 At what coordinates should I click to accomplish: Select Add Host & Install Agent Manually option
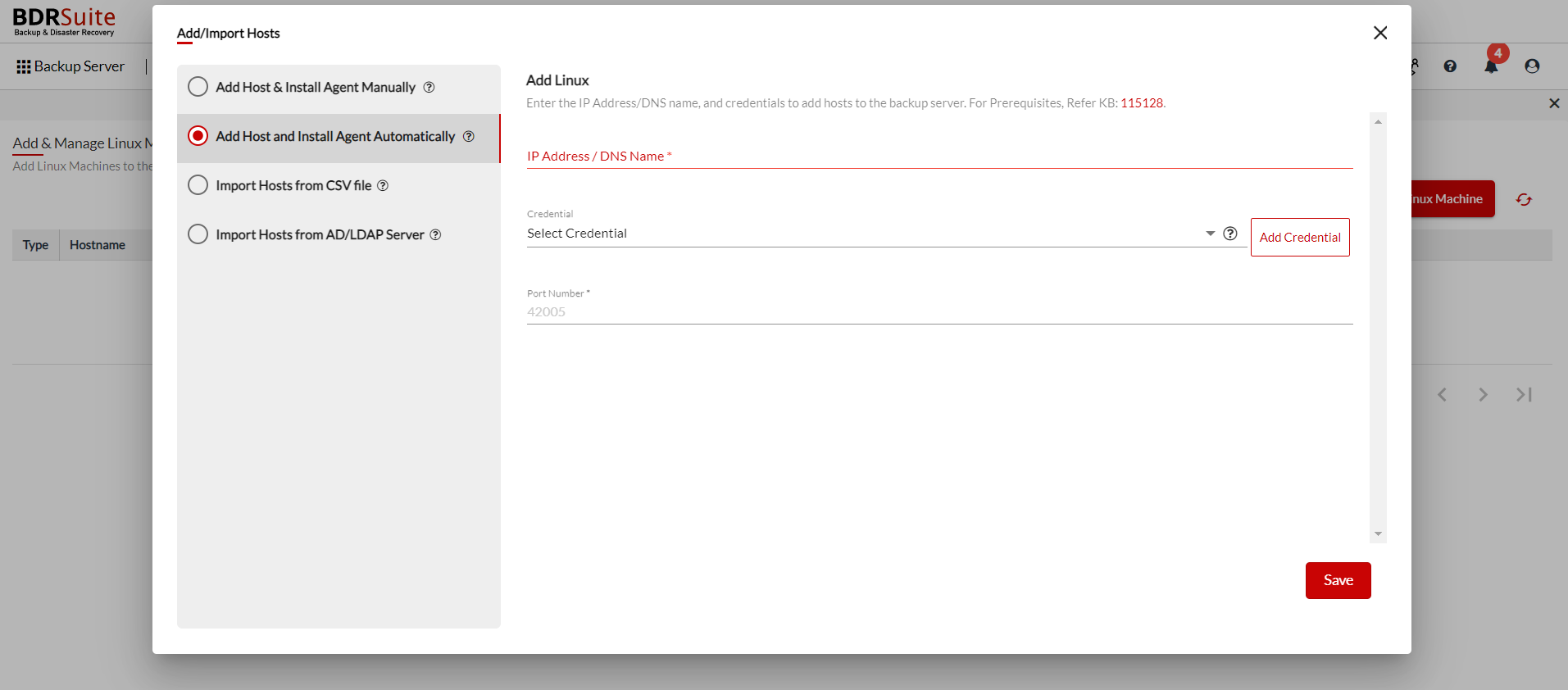198,87
